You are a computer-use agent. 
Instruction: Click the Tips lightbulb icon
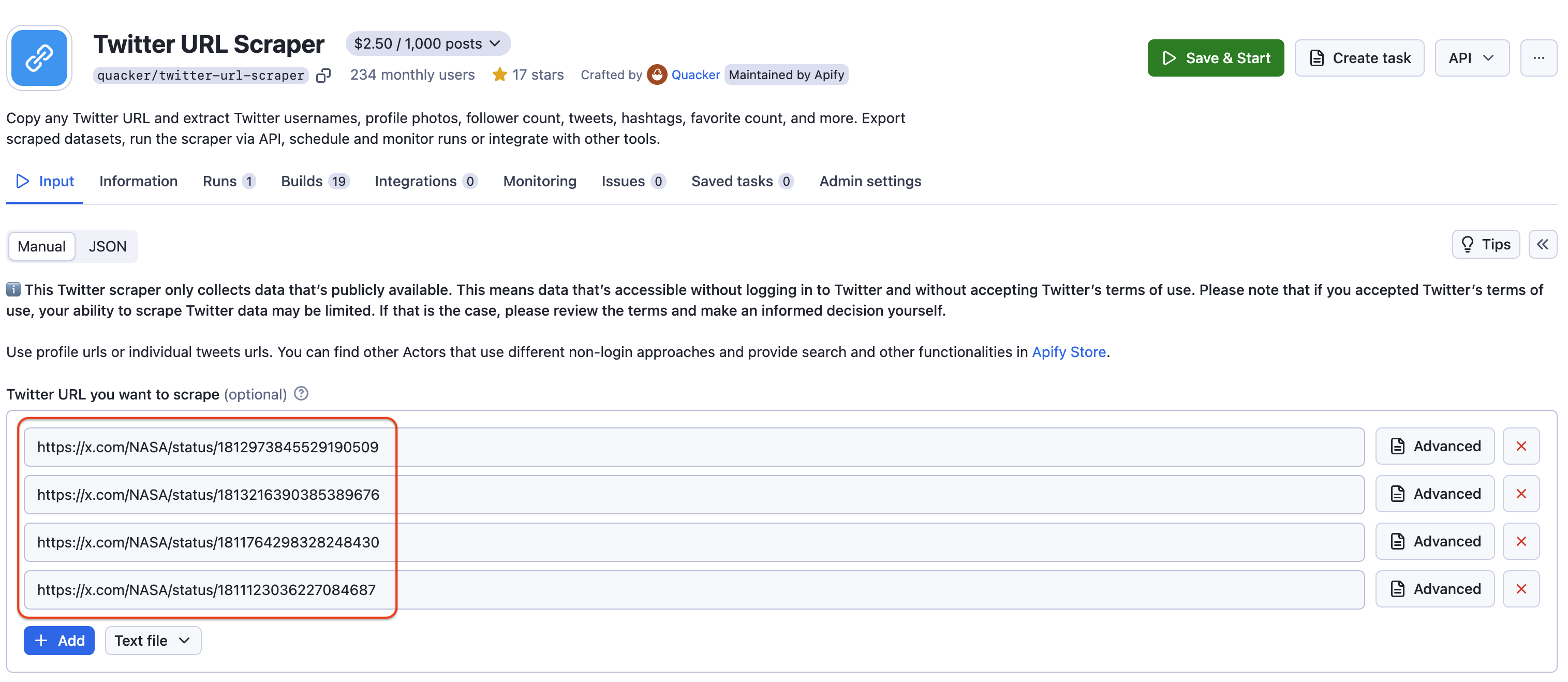(1468, 244)
